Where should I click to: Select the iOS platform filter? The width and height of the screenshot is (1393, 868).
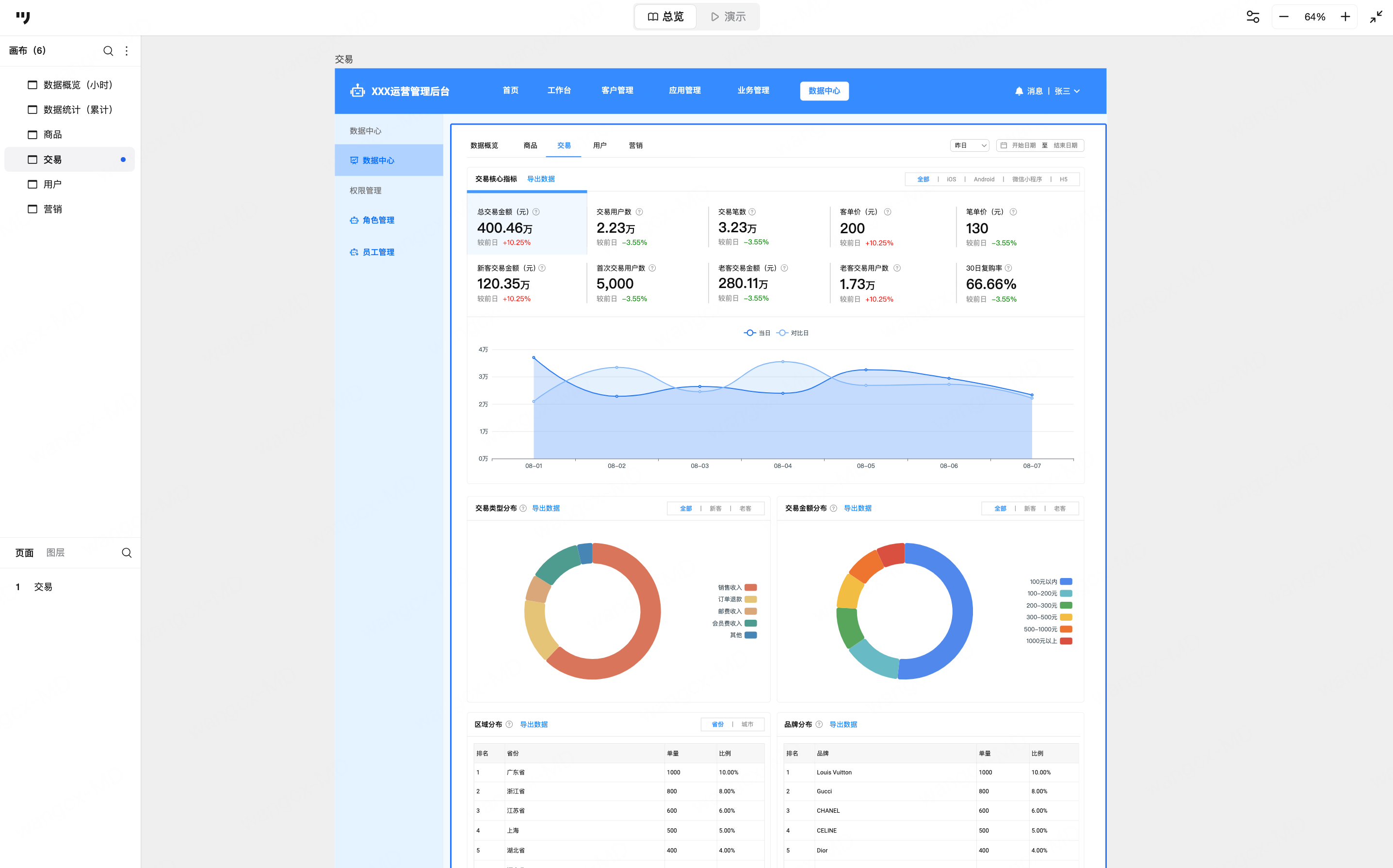pyautogui.click(x=951, y=179)
